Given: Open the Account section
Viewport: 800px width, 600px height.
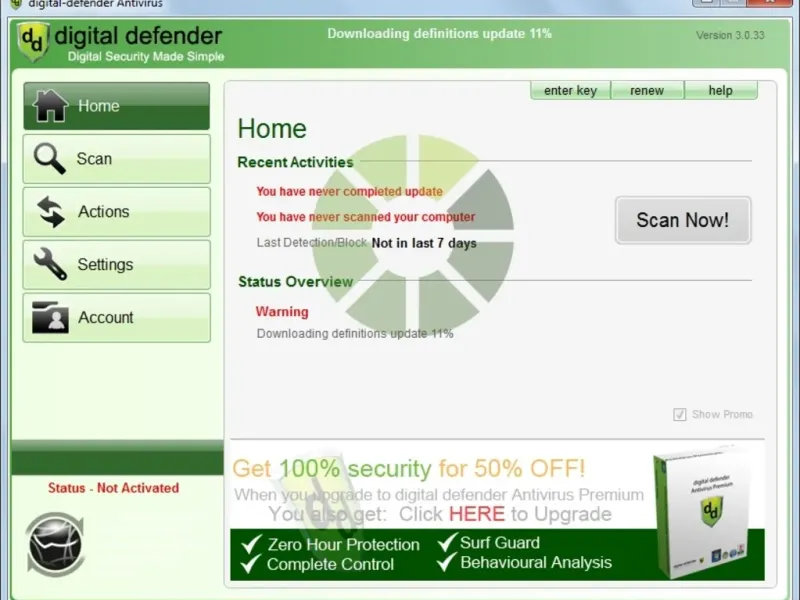Looking at the screenshot, I should point(116,317).
